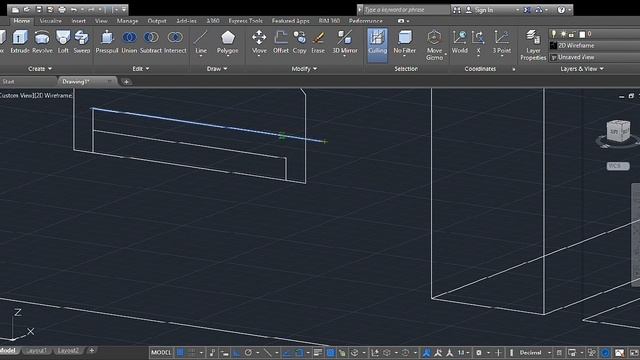This screenshot has width=640, height=360.
Task: Toggle layer 0 lock icon
Action: (x=572, y=34)
